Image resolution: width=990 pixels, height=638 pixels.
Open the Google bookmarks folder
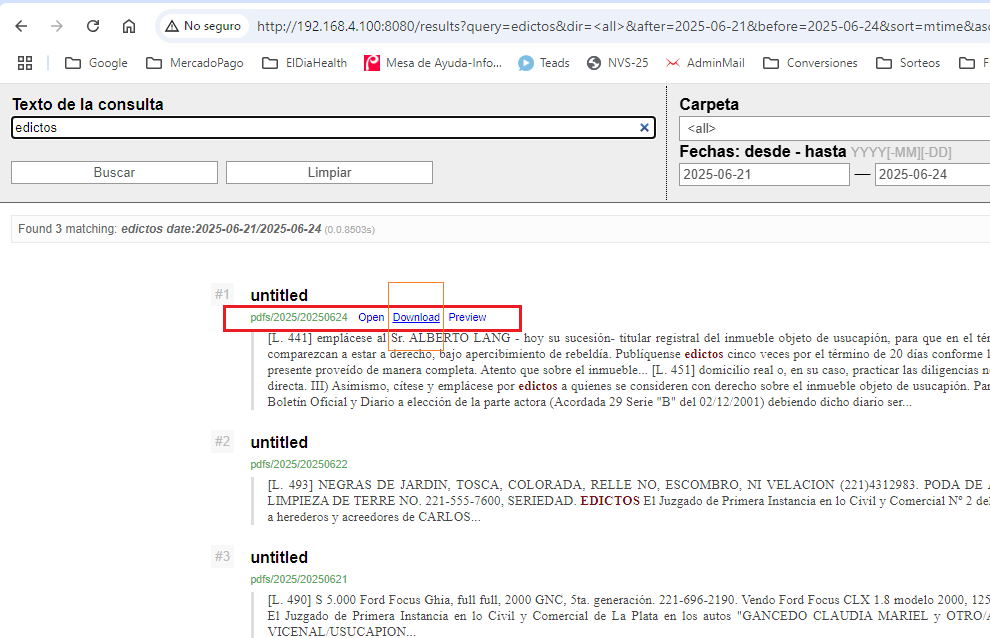(x=97, y=62)
